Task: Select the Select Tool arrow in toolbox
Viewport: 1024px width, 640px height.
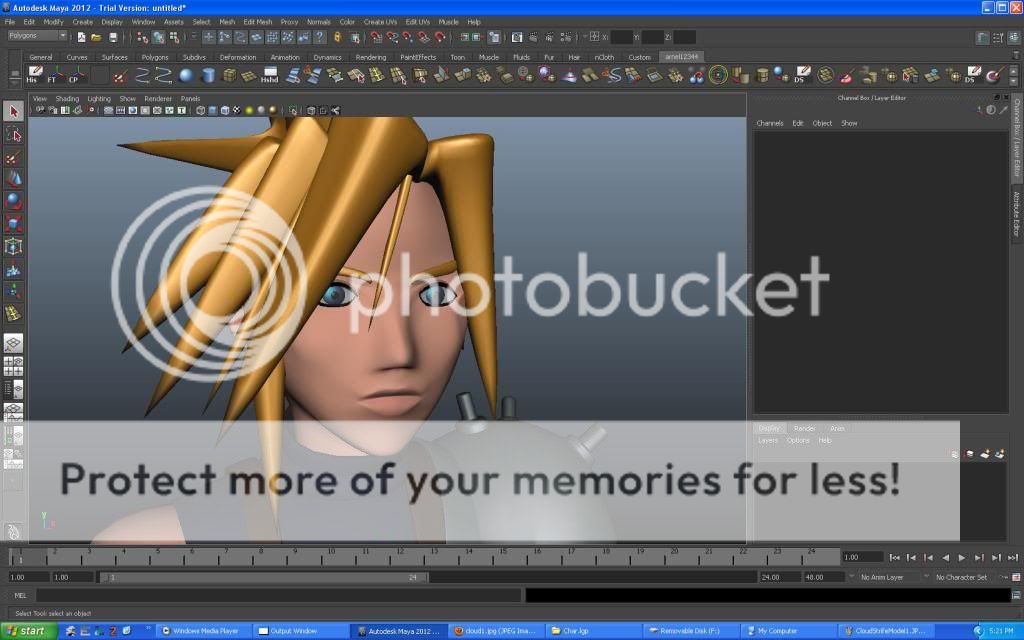Action: click(x=13, y=111)
